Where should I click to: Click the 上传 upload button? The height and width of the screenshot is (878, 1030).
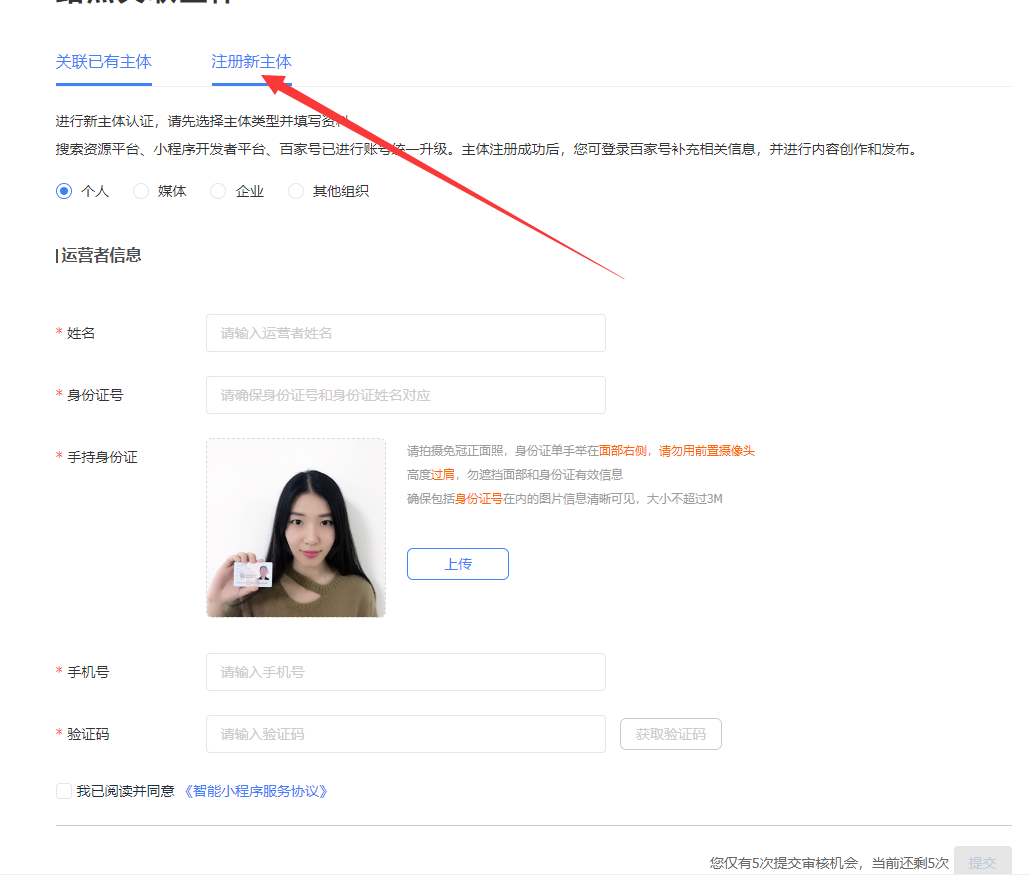click(x=458, y=564)
